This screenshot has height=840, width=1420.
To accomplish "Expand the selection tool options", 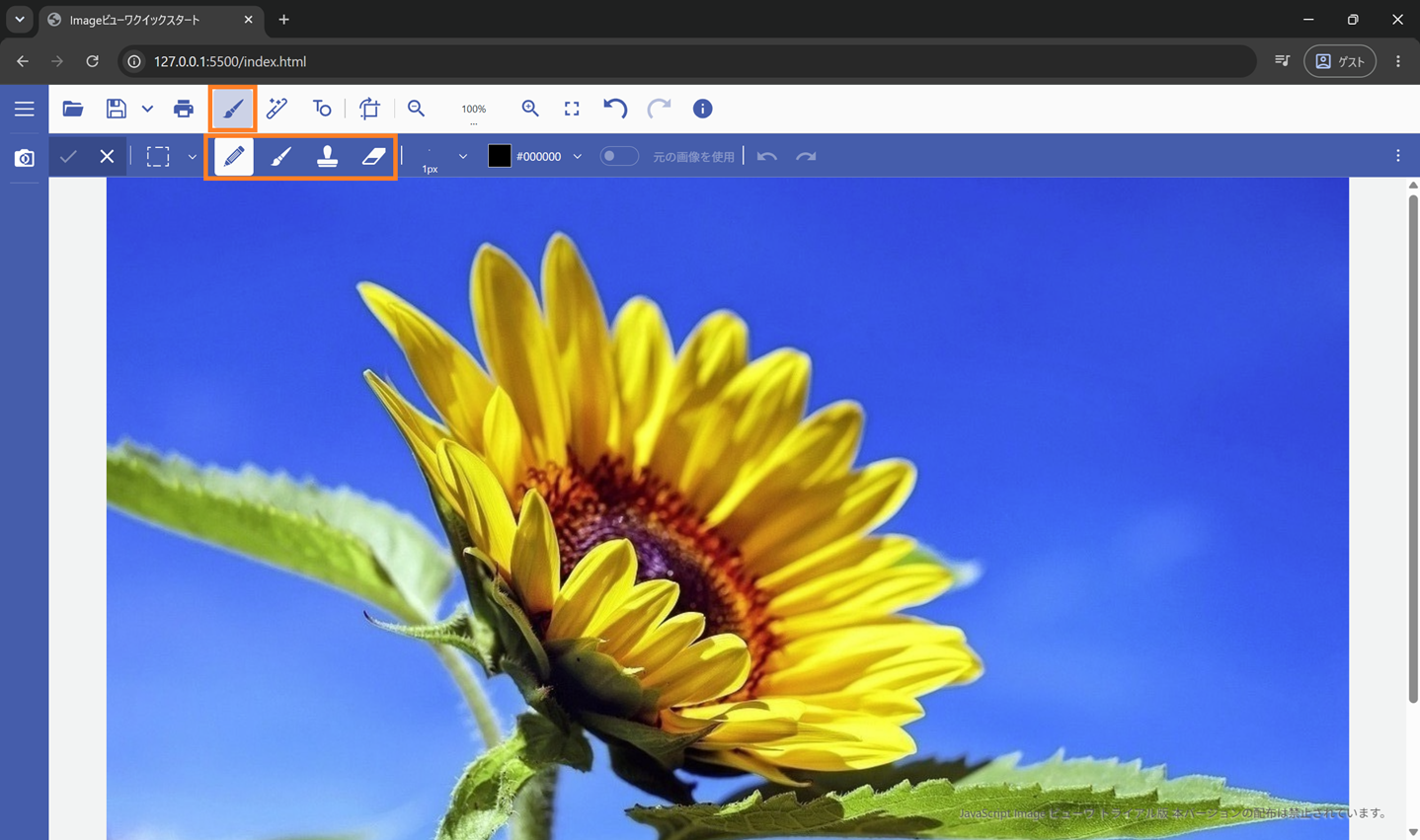I will pyautogui.click(x=192, y=157).
